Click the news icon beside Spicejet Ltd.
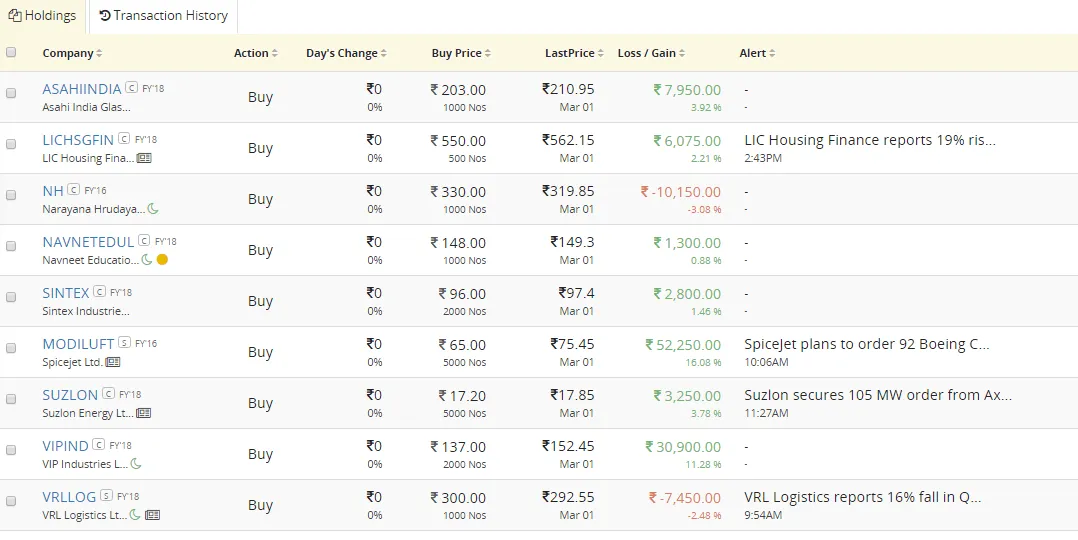Screen dimensions: 1078x540 click(113, 362)
